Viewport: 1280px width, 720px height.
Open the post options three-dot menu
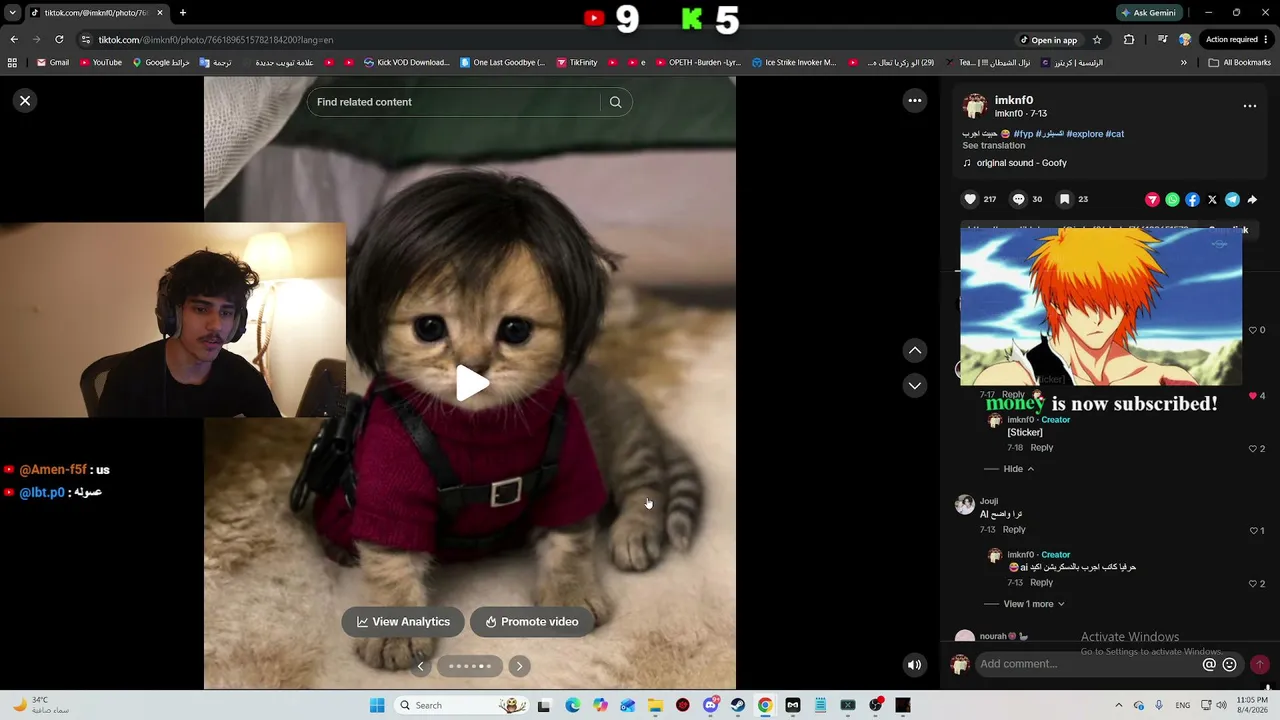click(x=1249, y=106)
